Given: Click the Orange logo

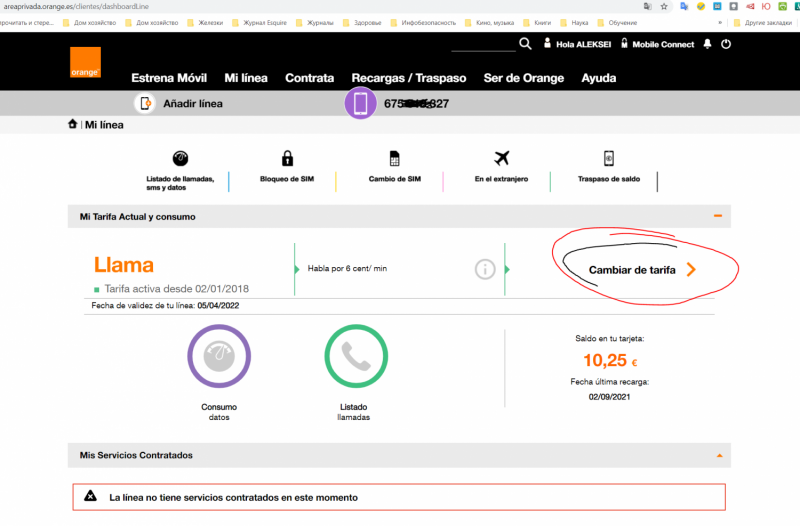Looking at the screenshot, I should tap(85, 63).
